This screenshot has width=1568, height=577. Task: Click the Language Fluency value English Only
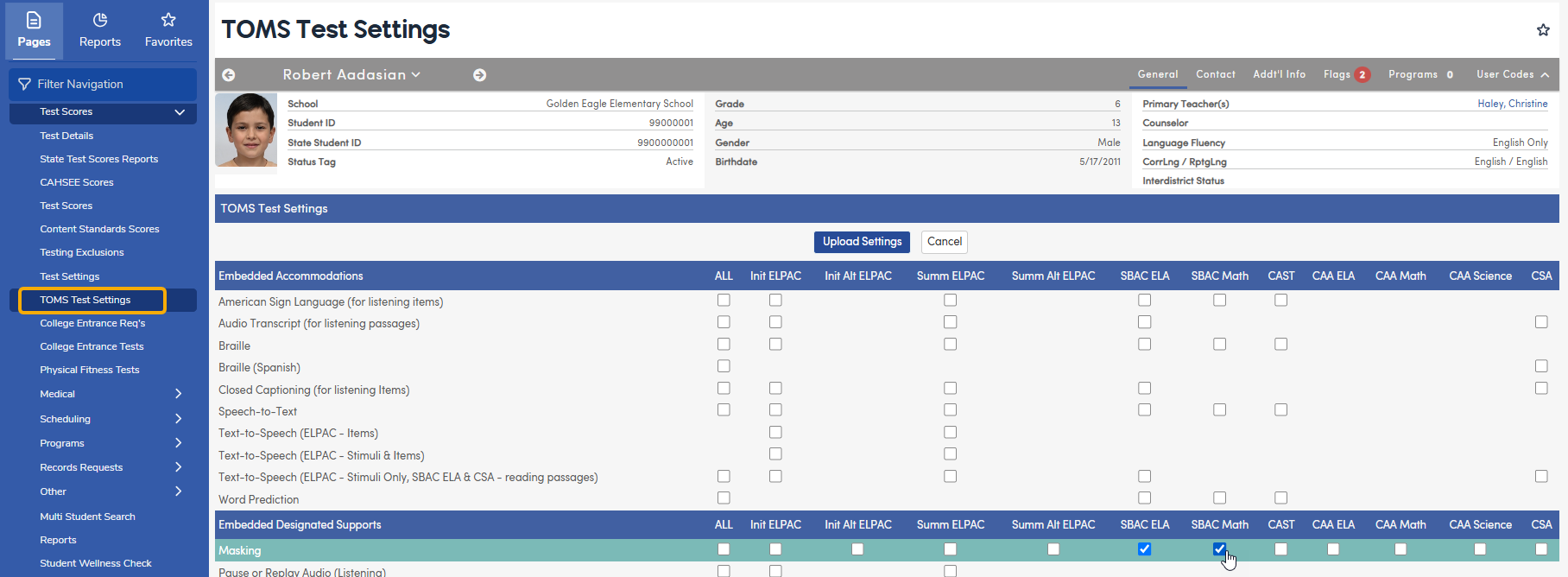(1520, 143)
